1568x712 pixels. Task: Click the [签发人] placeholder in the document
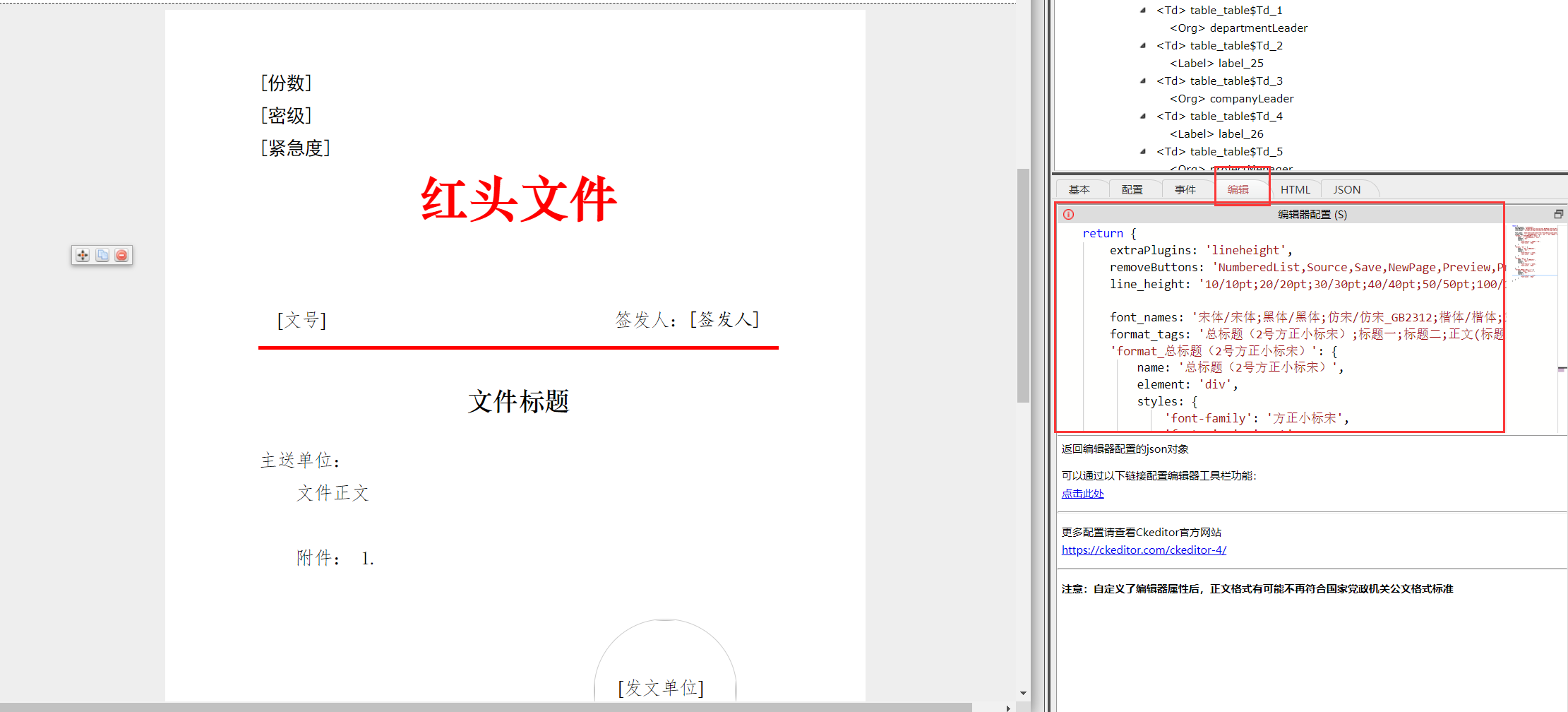point(724,319)
